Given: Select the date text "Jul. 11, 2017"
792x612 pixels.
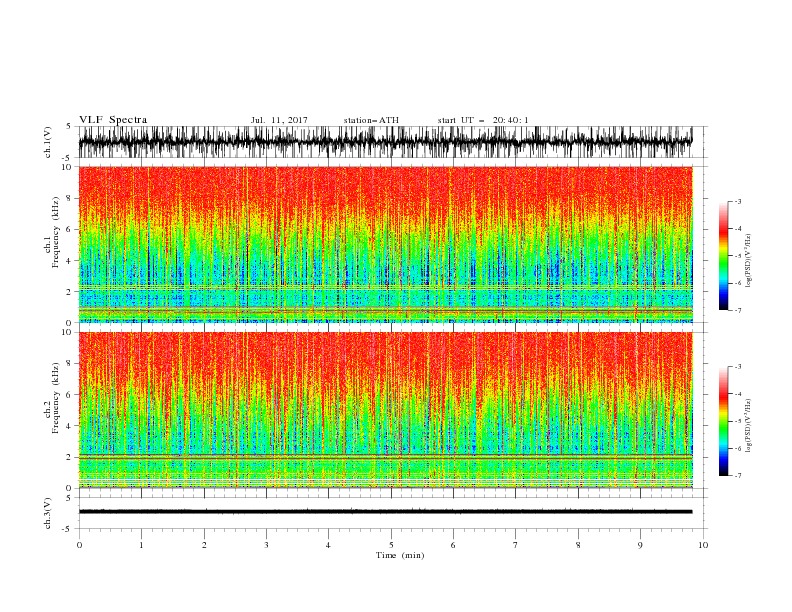Looking at the screenshot, I should pos(279,120).
